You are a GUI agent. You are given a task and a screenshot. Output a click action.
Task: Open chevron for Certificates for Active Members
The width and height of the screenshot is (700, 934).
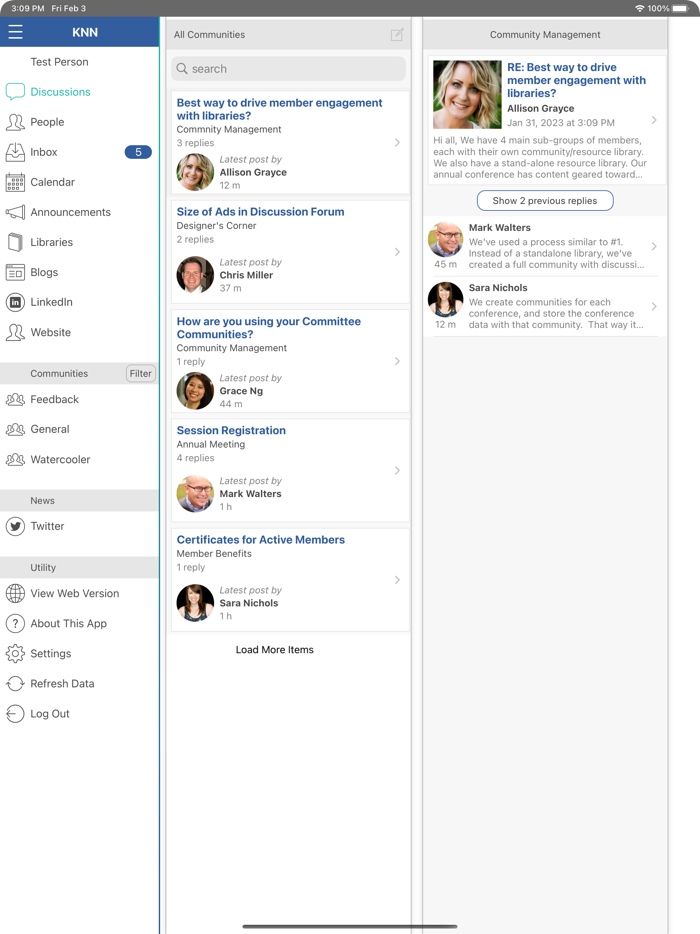click(x=397, y=580)
